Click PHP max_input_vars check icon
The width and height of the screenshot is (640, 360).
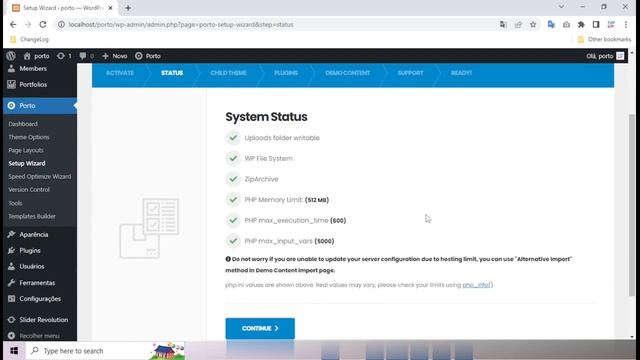click(x=233, y=241)
